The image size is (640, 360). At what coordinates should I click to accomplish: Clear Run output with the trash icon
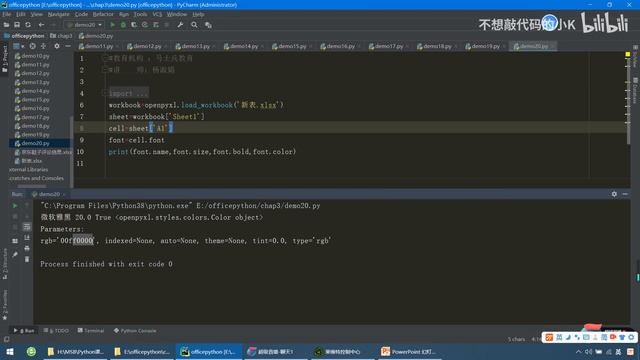coord(27,259)
